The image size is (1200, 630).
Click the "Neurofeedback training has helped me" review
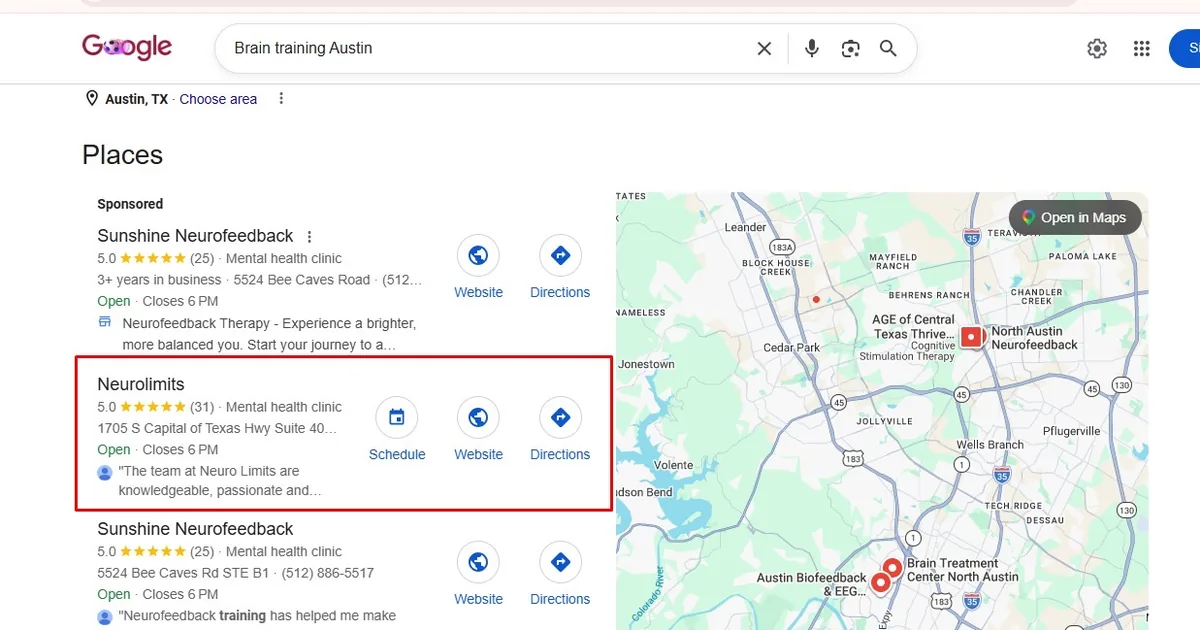[257, 616]
